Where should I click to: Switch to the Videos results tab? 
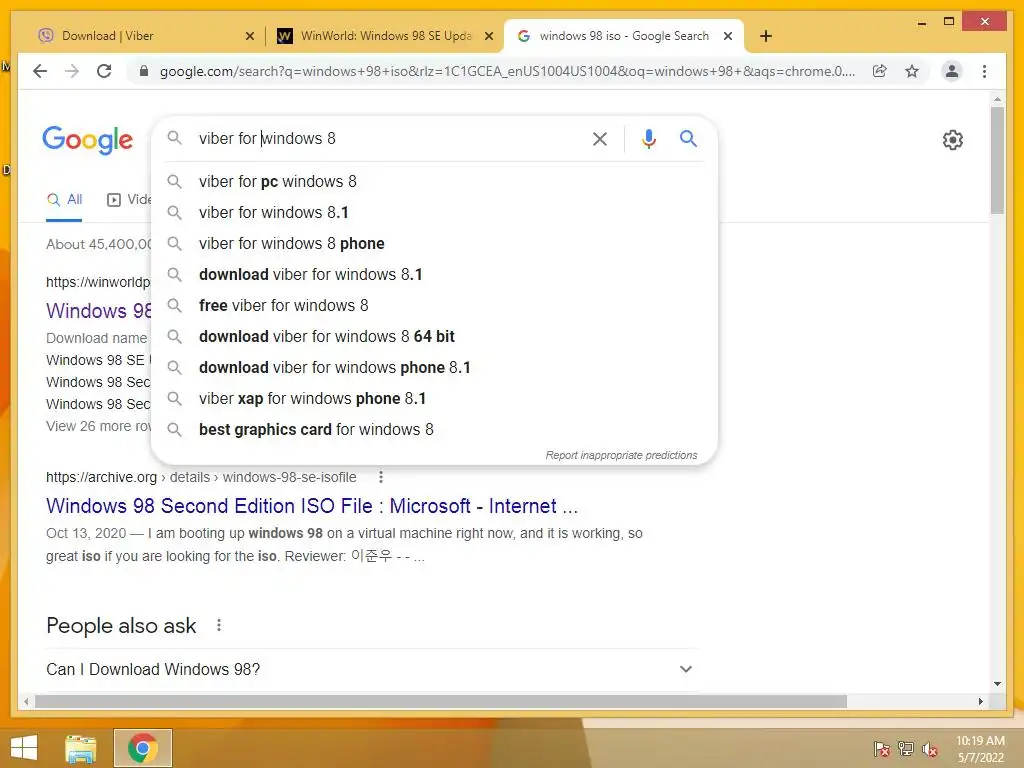click(129, 200)
